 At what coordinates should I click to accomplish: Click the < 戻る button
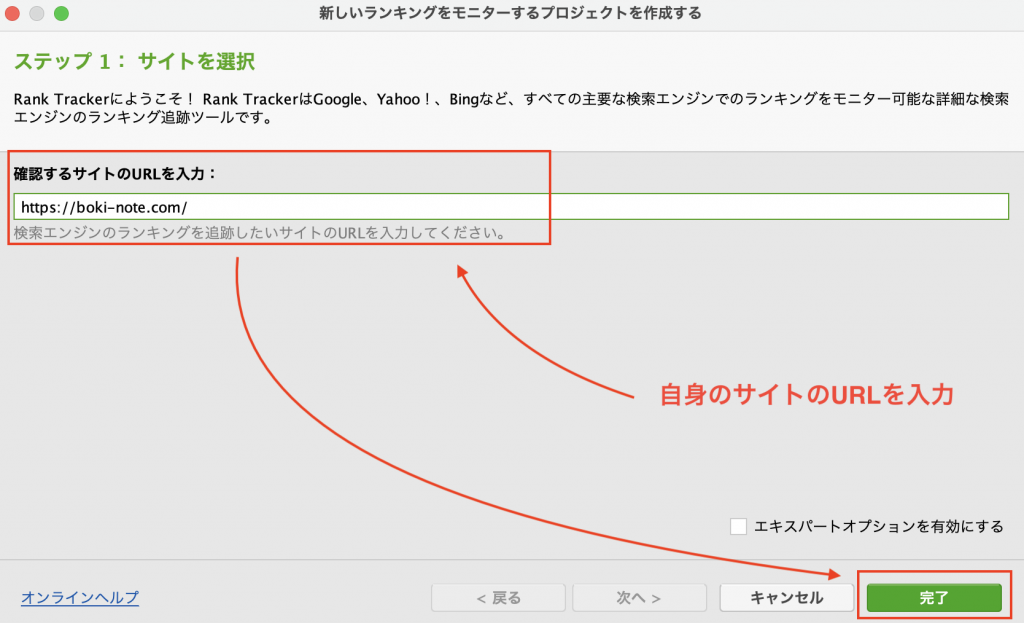click(x=498, y=598)
